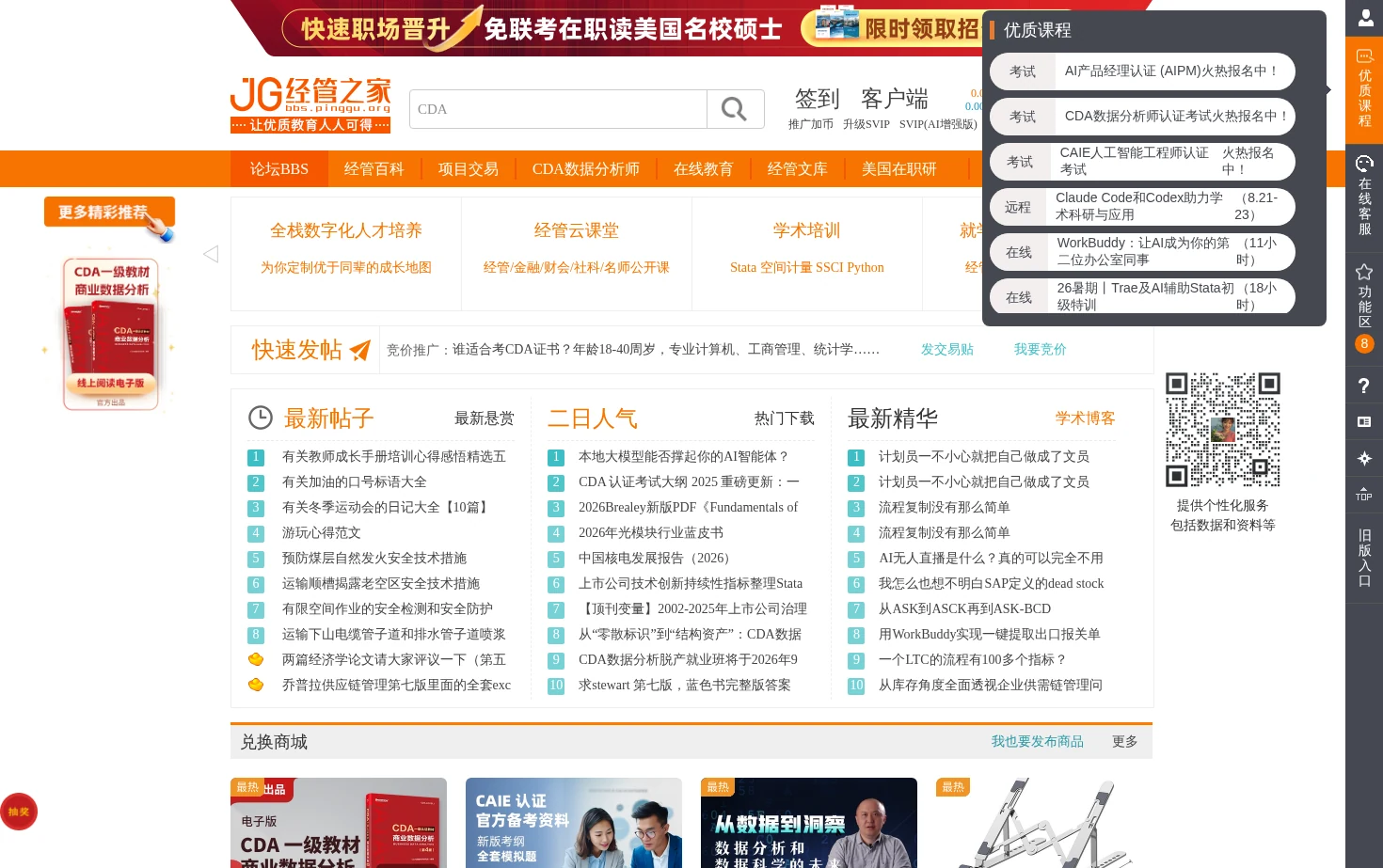Click 更多 in 兑换商城 header
1383x868 pixels.
[x=1125, y=742]
